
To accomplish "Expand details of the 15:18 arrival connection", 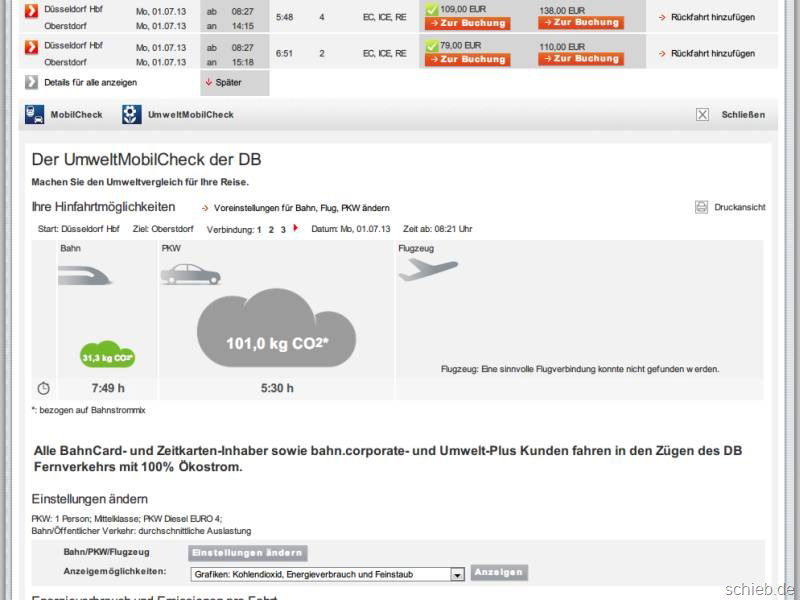I will [31, 47].
